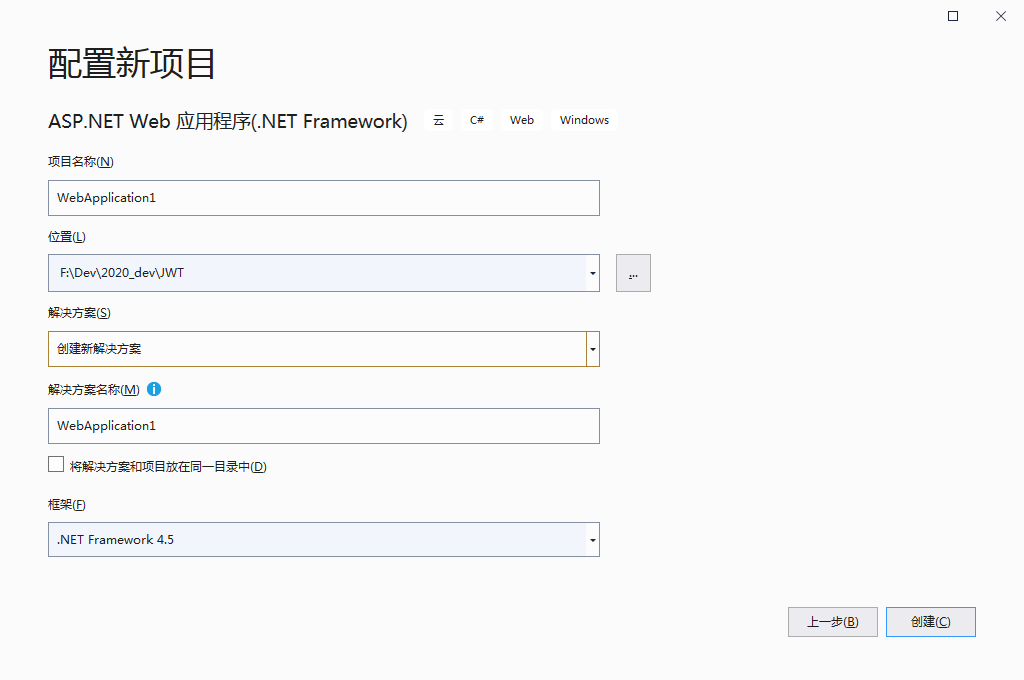
Task: Expand the 解决方案 dropdown arrow
Action: pos(592,349)
